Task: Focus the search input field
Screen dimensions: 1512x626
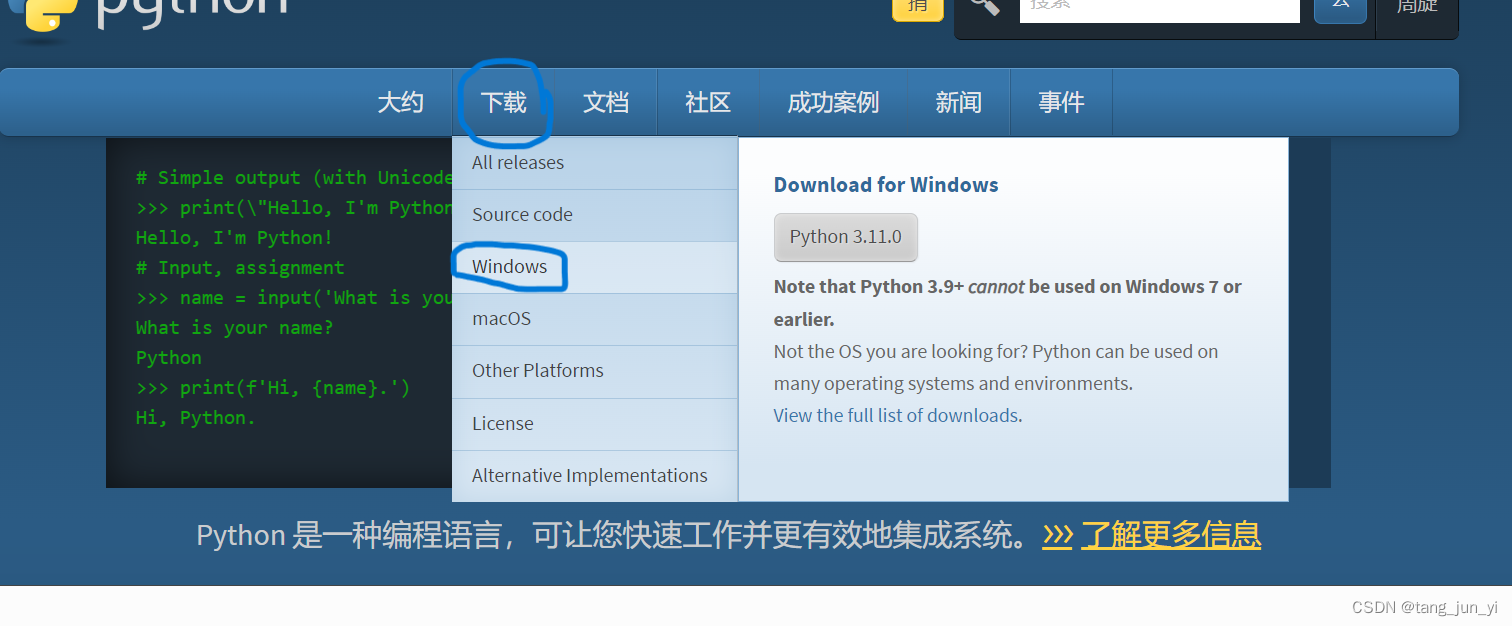Action: (1159, 9)
